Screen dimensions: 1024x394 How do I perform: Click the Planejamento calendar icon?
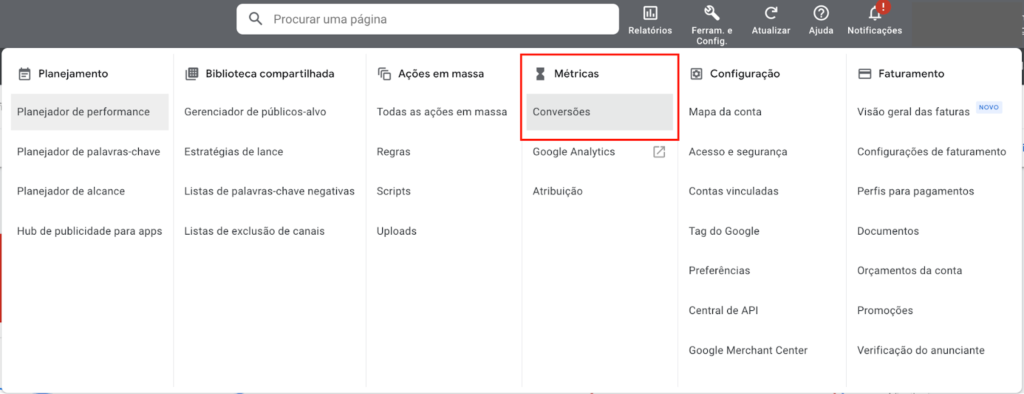point(25,74)
